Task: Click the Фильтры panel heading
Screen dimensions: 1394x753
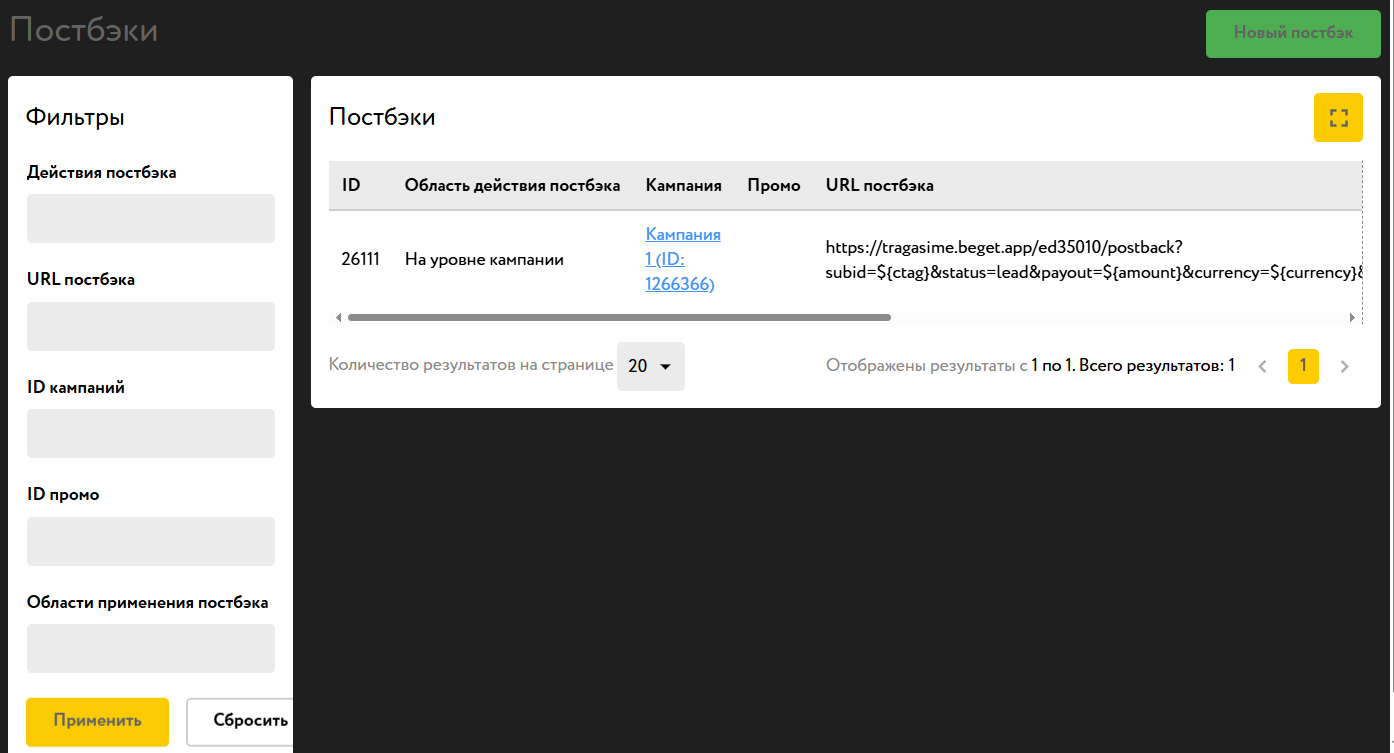Action: click(x=75, y=117)
